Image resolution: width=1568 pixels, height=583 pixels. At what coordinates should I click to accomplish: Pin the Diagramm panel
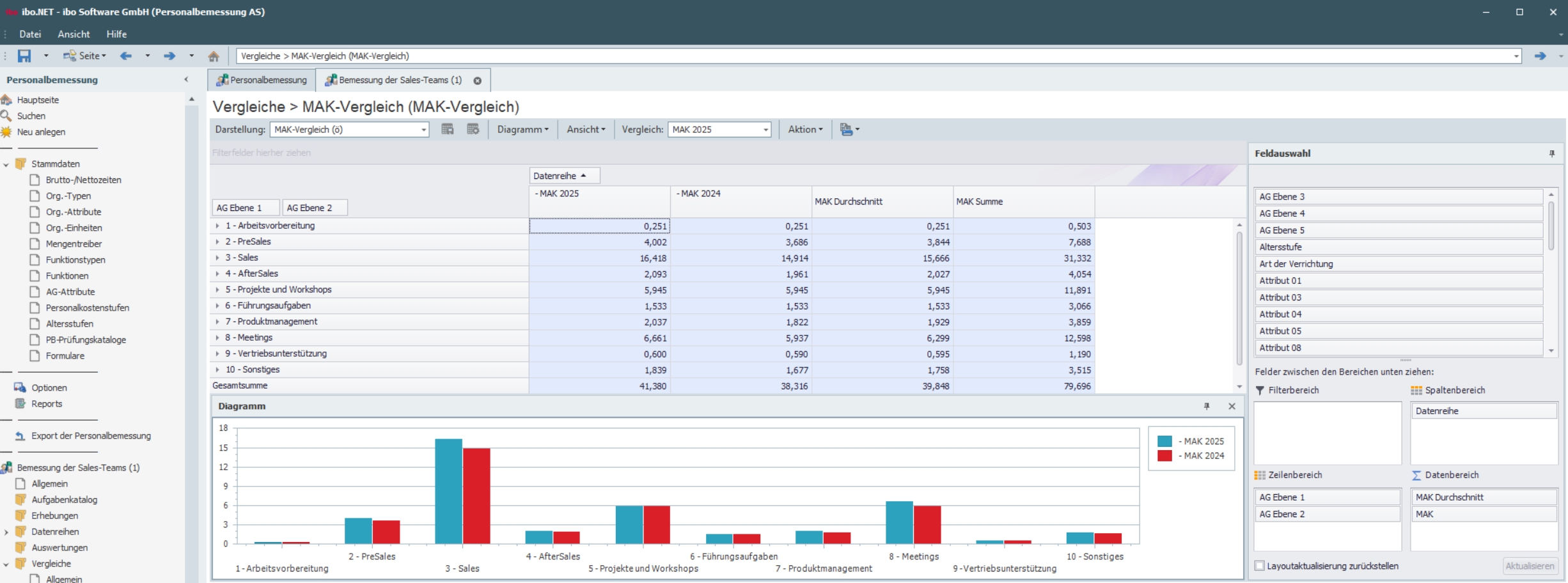1207,407
